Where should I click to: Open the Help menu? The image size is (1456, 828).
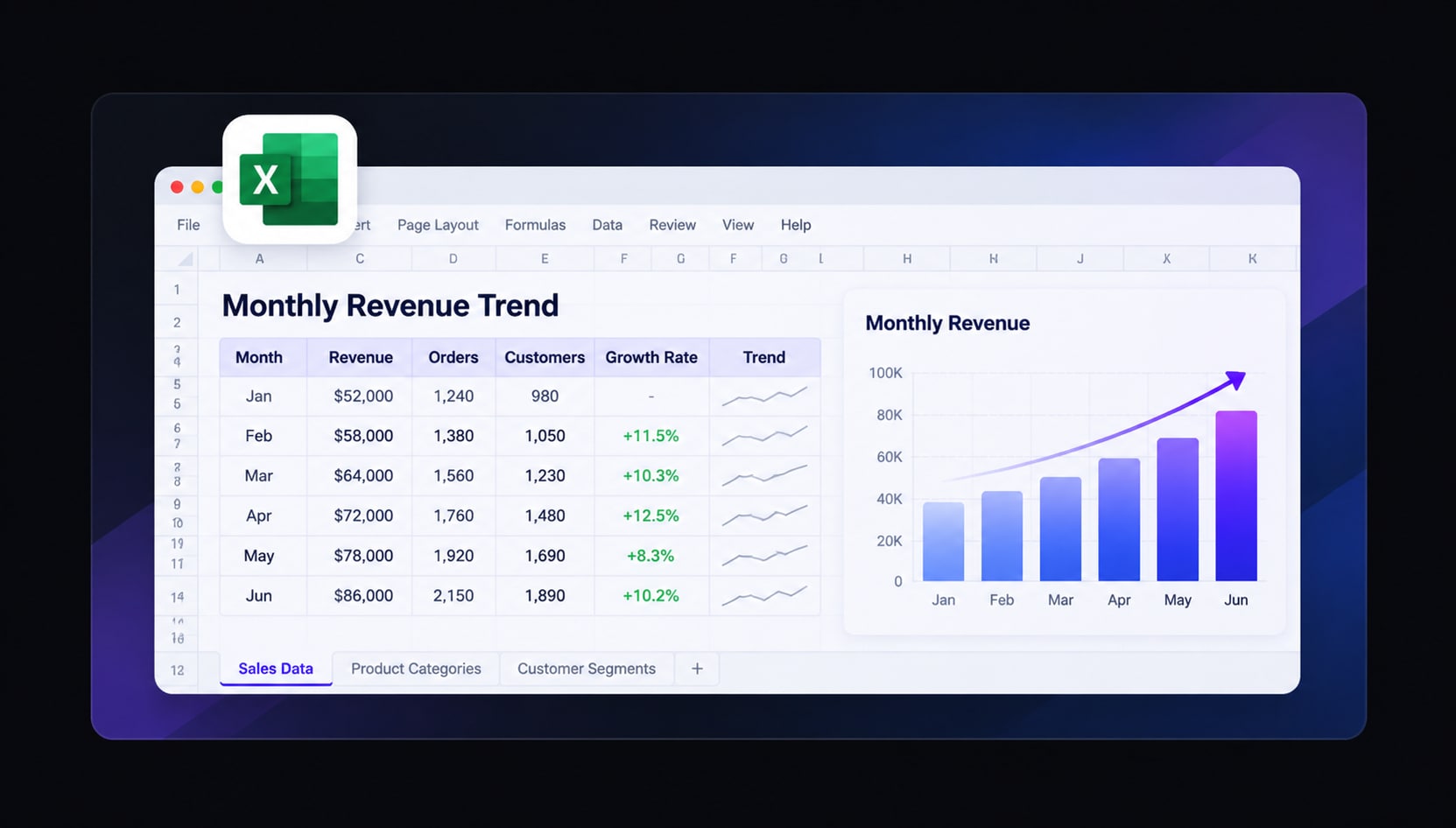(796, 225)
